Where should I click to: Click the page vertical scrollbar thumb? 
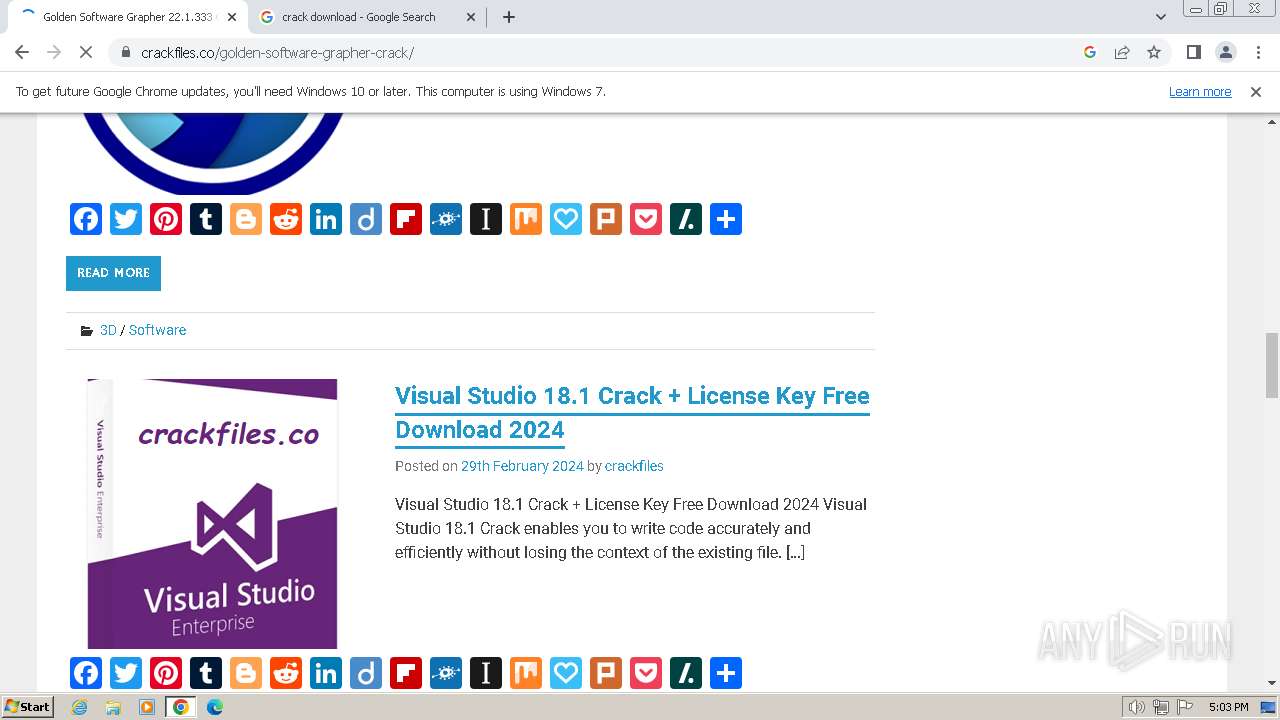(1272, 365)
